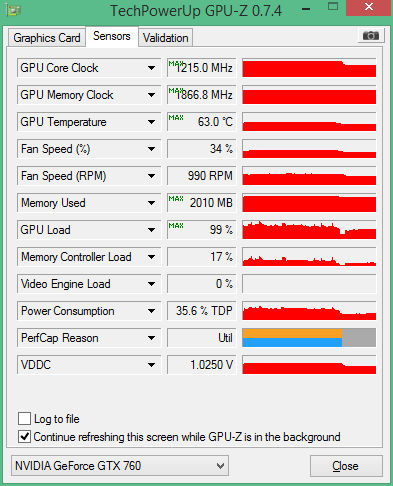Click the Power Consumption 35.6 % TDP value
This screenshot has height=486, width=393.
tap(202, 311)
